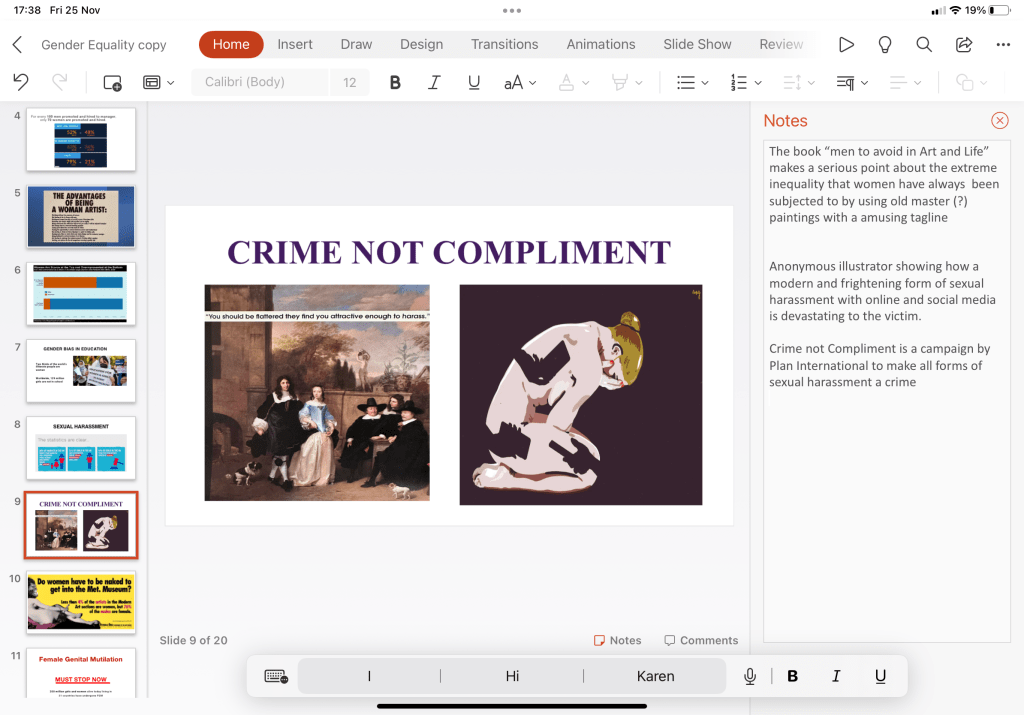Open the lightbulb Tell Me search
Viewport: 1024px width, 715px height.
click(x=885, y=44)
